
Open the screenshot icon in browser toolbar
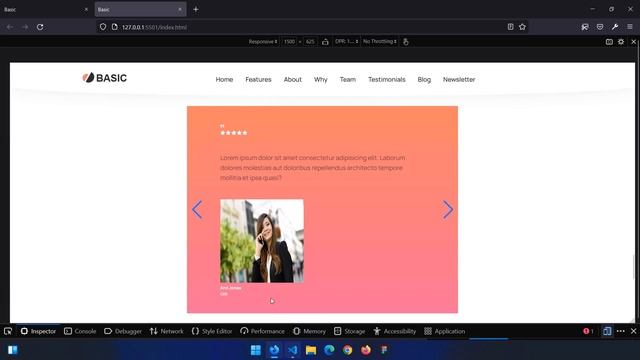tap(585, 27)
